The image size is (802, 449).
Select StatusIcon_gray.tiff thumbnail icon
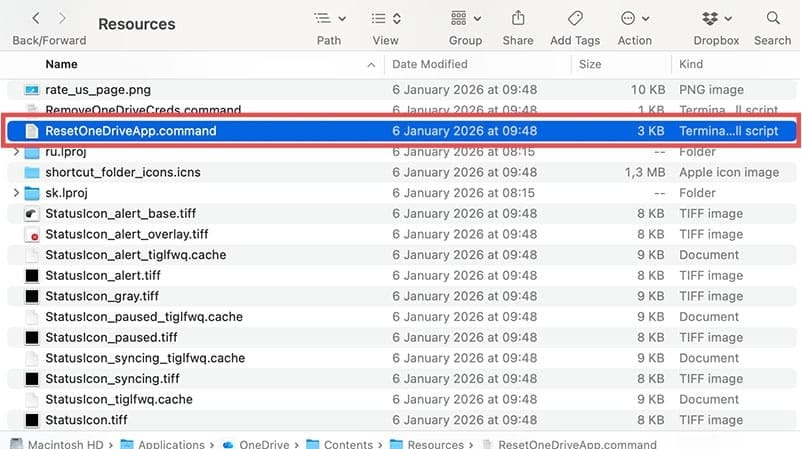click(x=32, y=297)
